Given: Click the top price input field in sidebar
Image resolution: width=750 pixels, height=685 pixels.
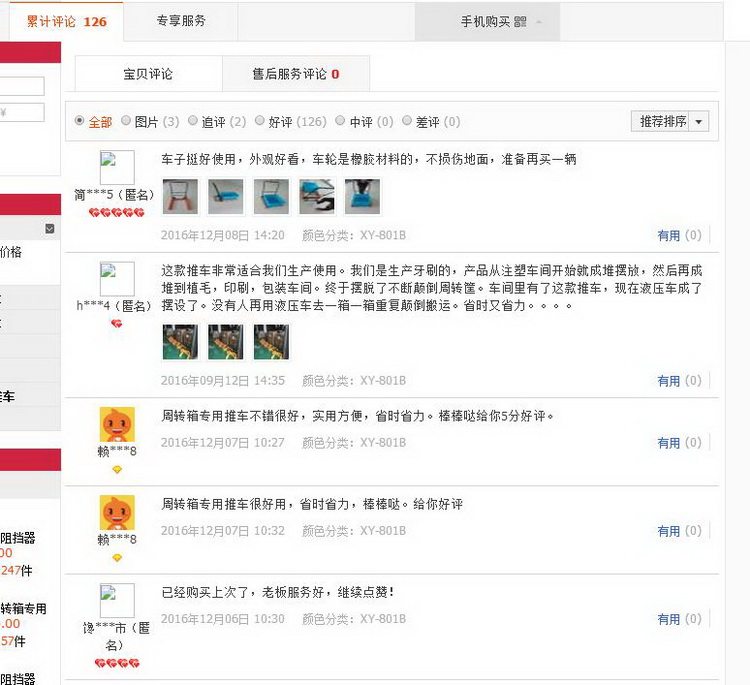Looking at the screenshot, I should point(22,86).
